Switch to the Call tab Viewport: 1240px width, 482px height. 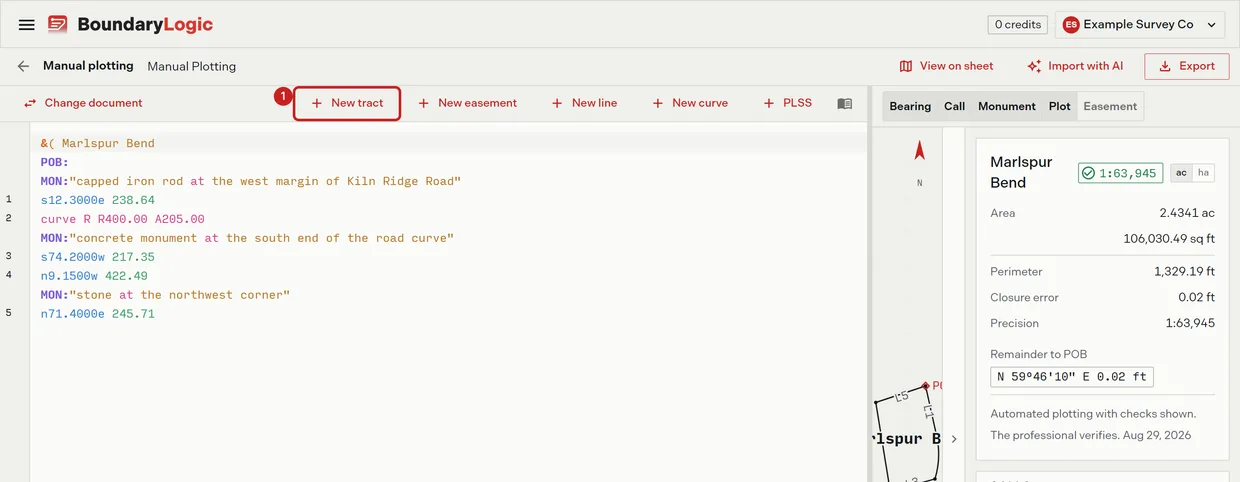tap(955, 106)
